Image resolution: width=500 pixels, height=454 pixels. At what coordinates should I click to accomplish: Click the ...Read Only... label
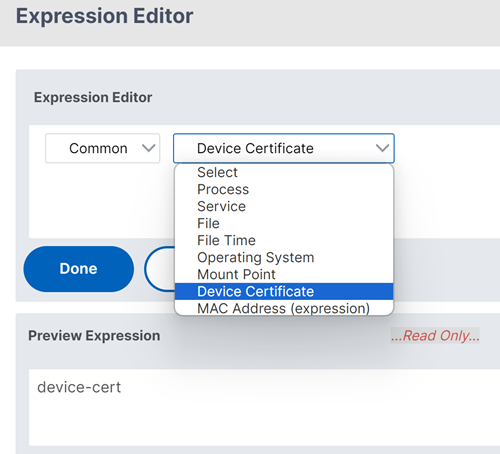(x=435, y=335)
